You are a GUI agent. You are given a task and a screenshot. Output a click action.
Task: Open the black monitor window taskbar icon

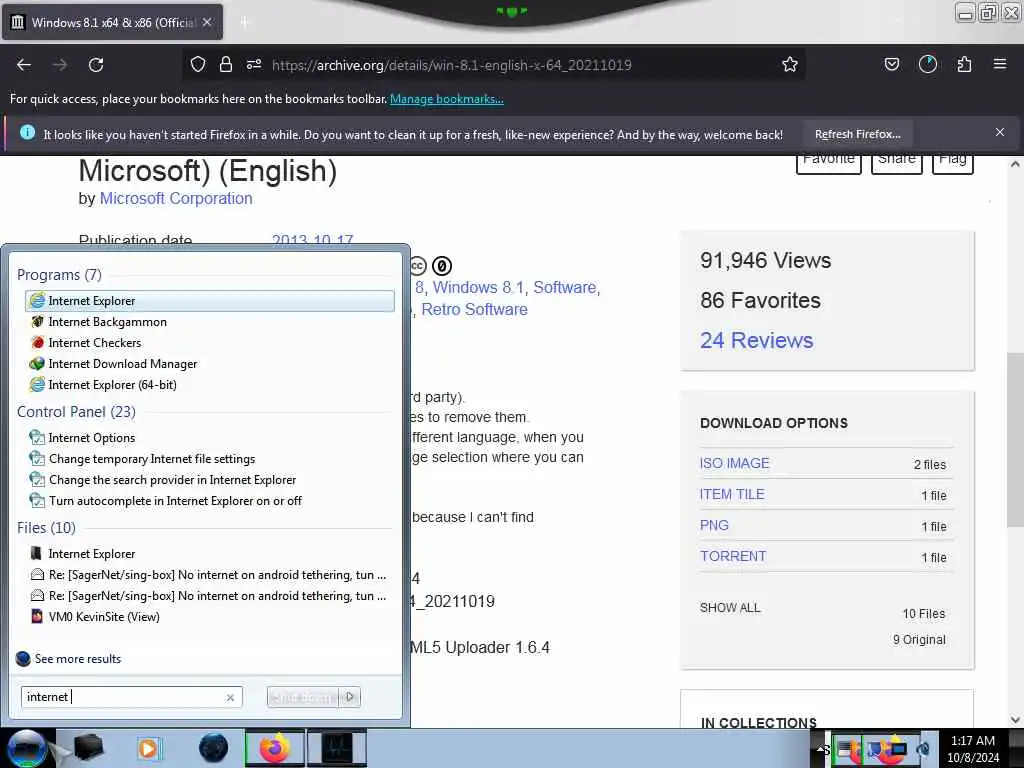tap(337, 748)
